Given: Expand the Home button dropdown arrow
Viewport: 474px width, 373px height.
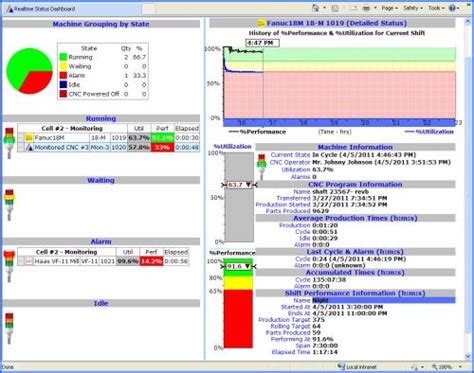Looking at the screenshot, I should point(324,8).
